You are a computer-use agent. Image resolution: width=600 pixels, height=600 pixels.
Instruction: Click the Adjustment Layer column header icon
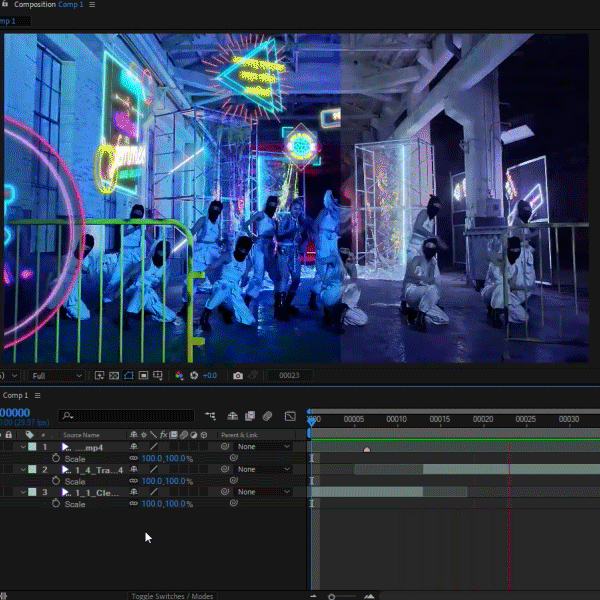click(194, 435)
